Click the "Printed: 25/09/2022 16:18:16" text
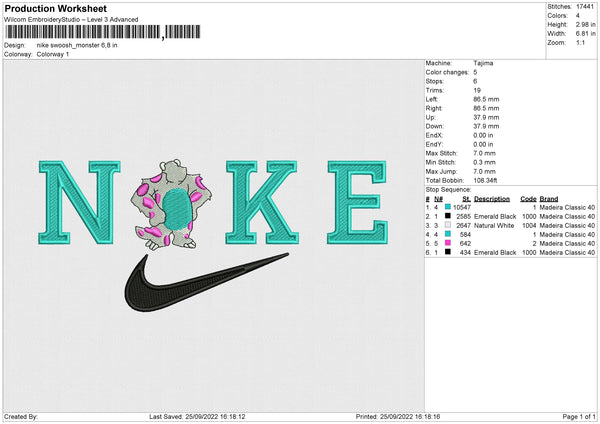Image resolution: width=600 pixels, height=424 pixels. click(398, 417)
